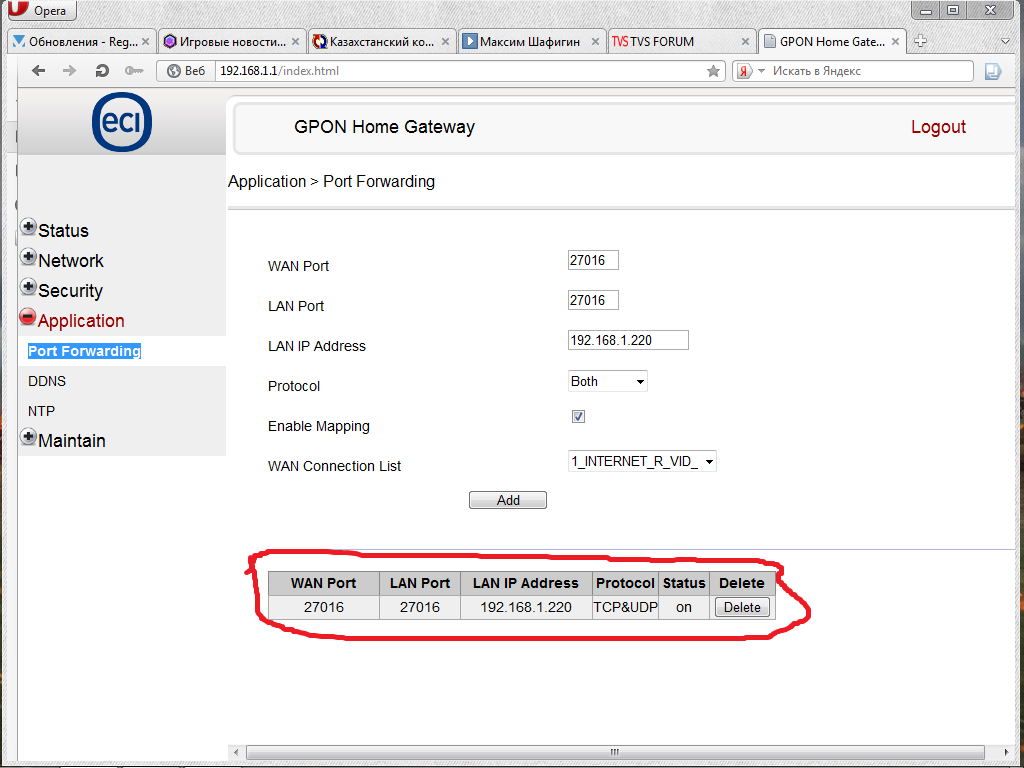Click the new tab plus icon
Screen dimensions: 1024x768
(920, 41)
